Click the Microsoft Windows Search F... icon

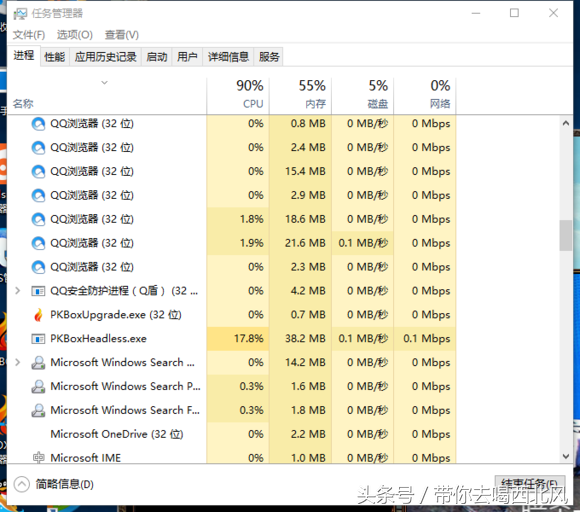coord(38,410)
